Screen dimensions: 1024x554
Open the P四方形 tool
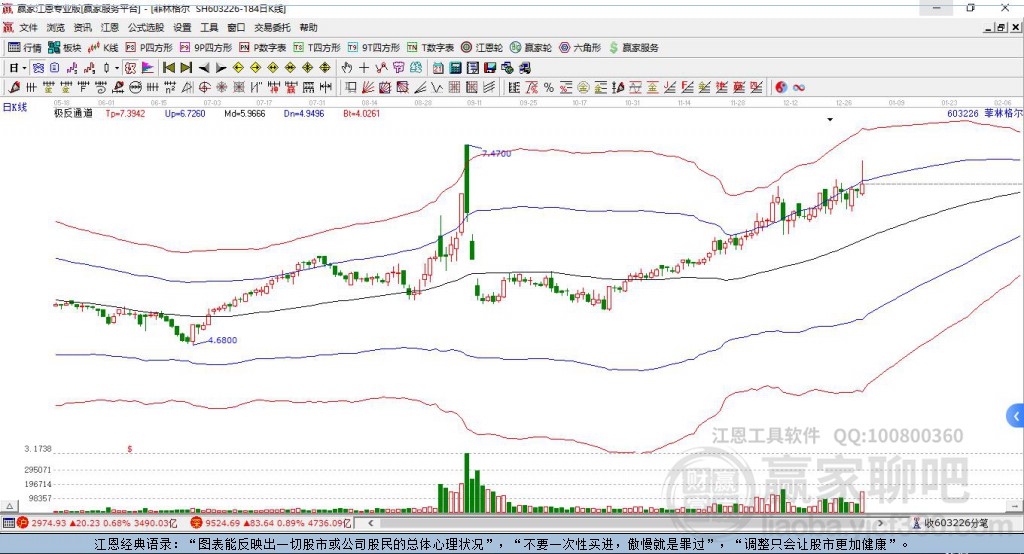pyautogui.click(x=149, y=48)
